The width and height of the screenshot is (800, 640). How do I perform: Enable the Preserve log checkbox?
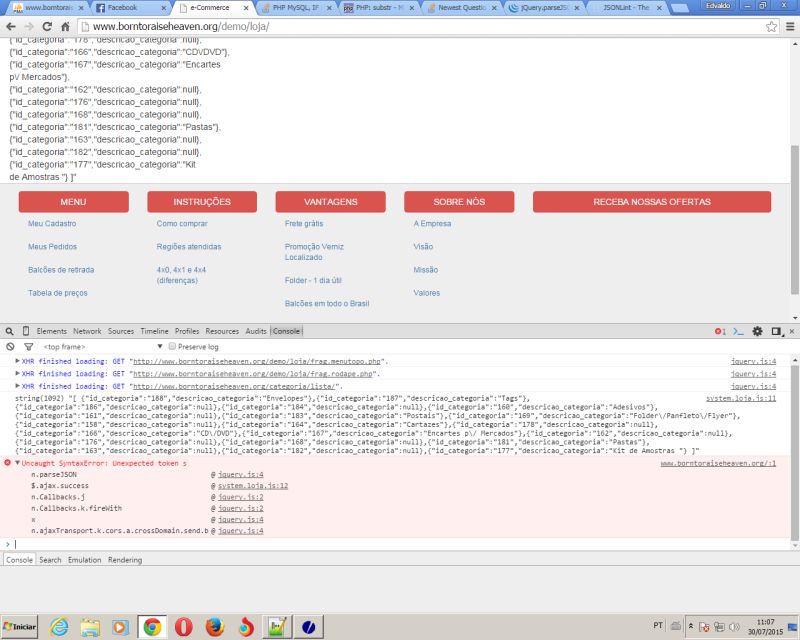click(x=170, y=345)
